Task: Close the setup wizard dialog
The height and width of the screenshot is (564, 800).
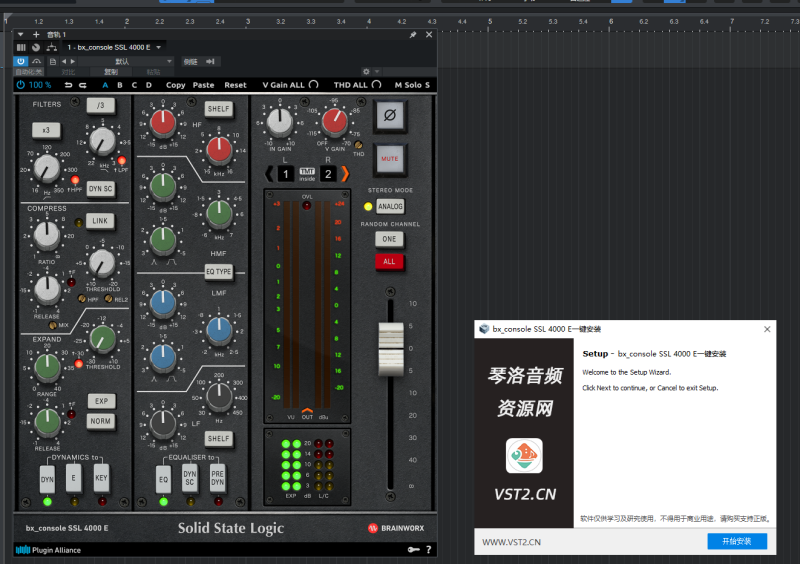Action: pyautogui.click(x=767, y=329)
